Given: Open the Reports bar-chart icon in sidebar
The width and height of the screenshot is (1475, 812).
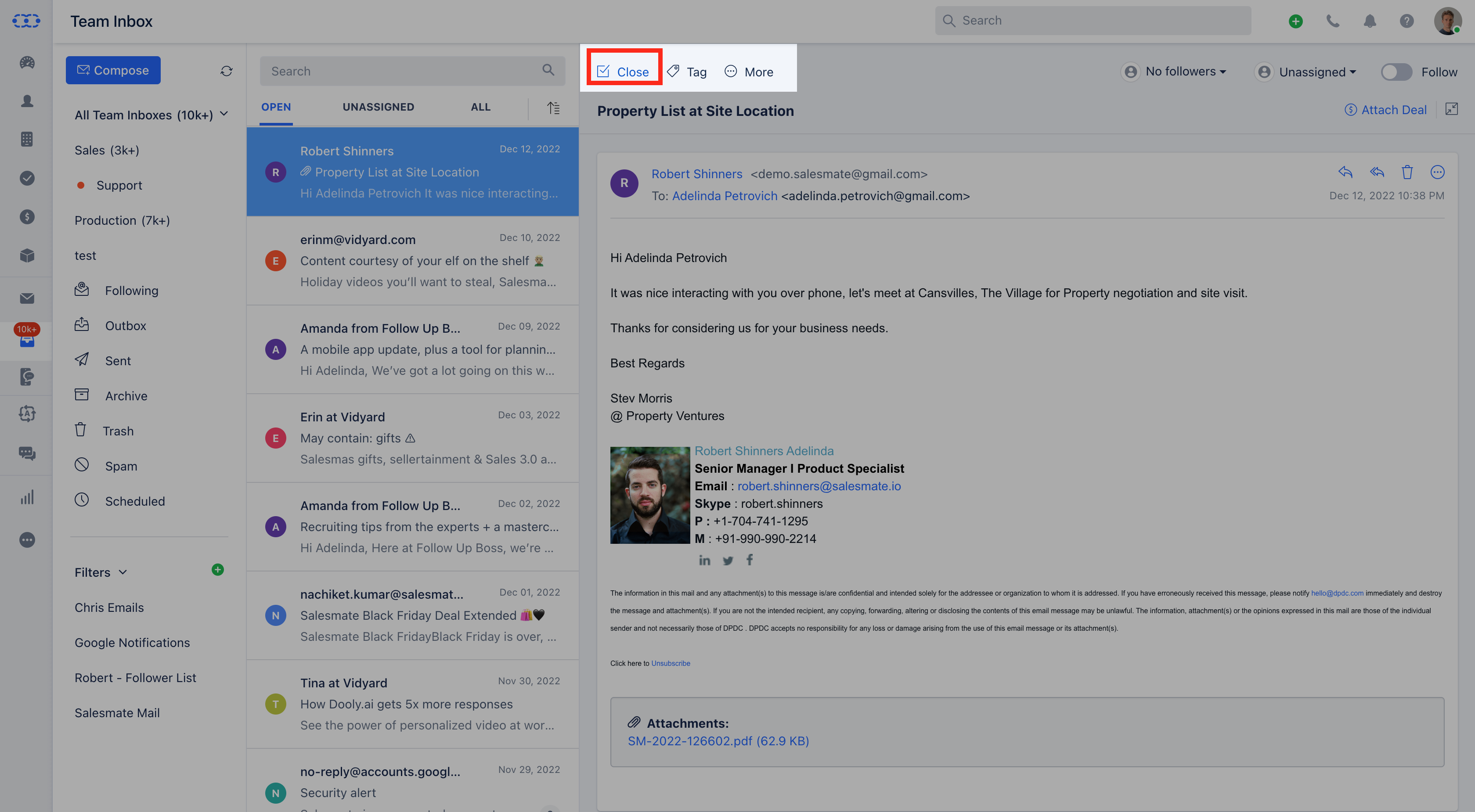Looking at the screenshot, I should pos(26,497).
